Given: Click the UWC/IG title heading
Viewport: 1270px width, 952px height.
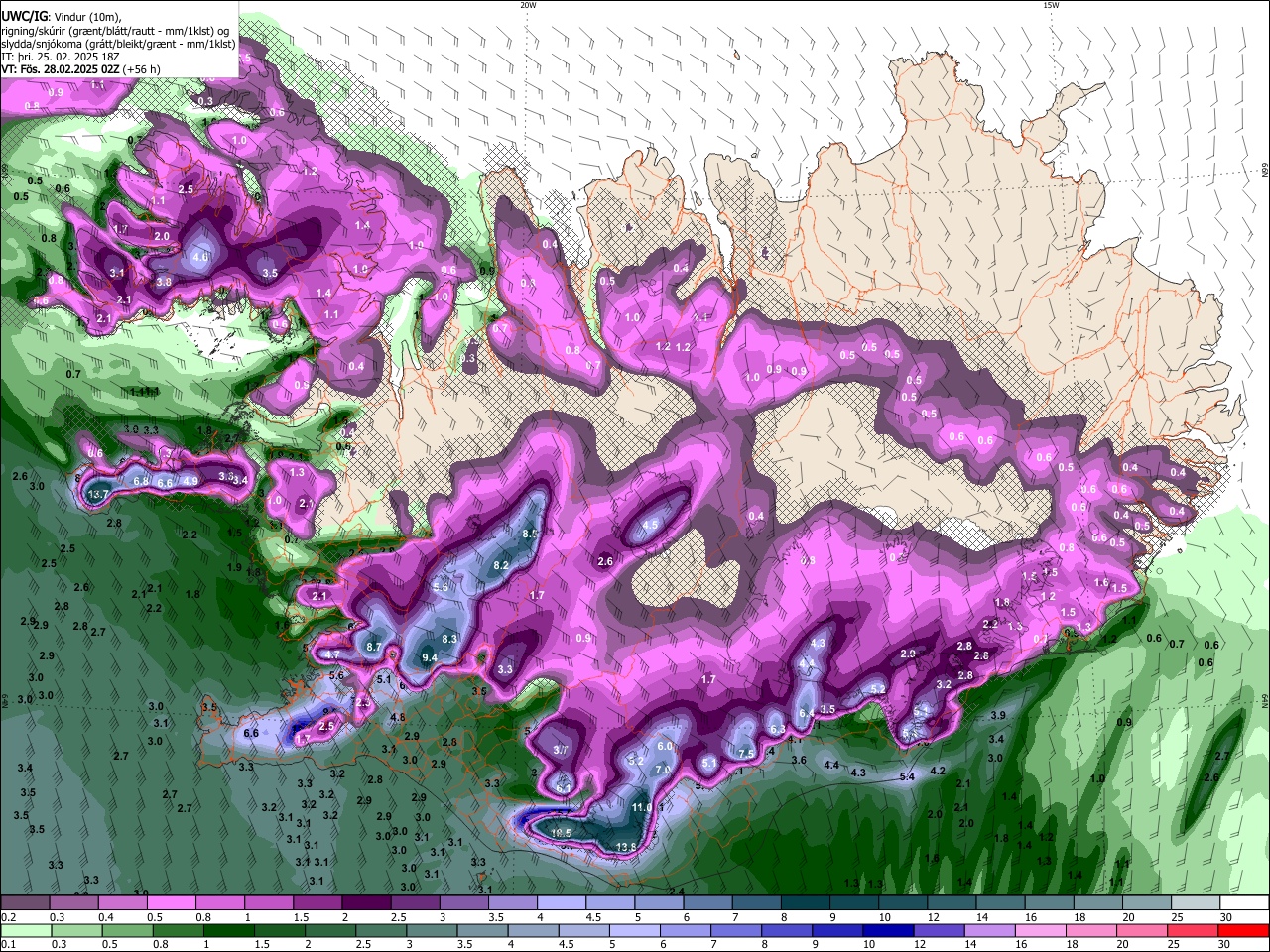Looking at the screenshot, I should (23, 16).
